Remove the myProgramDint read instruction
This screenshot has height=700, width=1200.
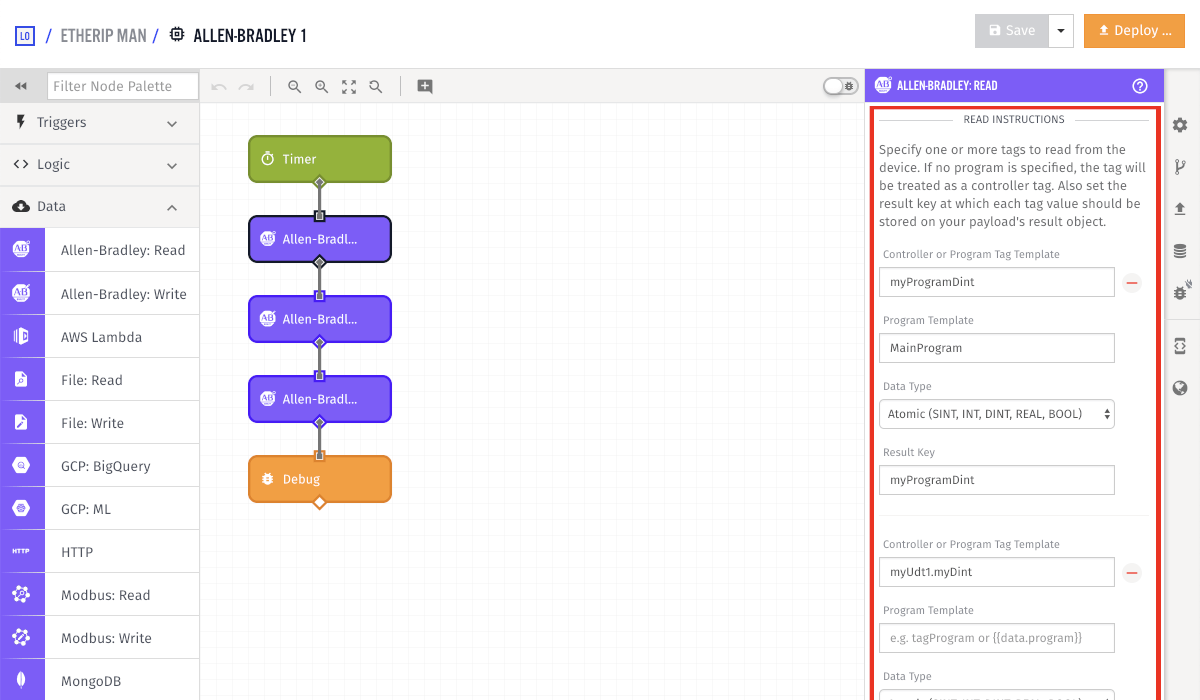point(1132,283)
